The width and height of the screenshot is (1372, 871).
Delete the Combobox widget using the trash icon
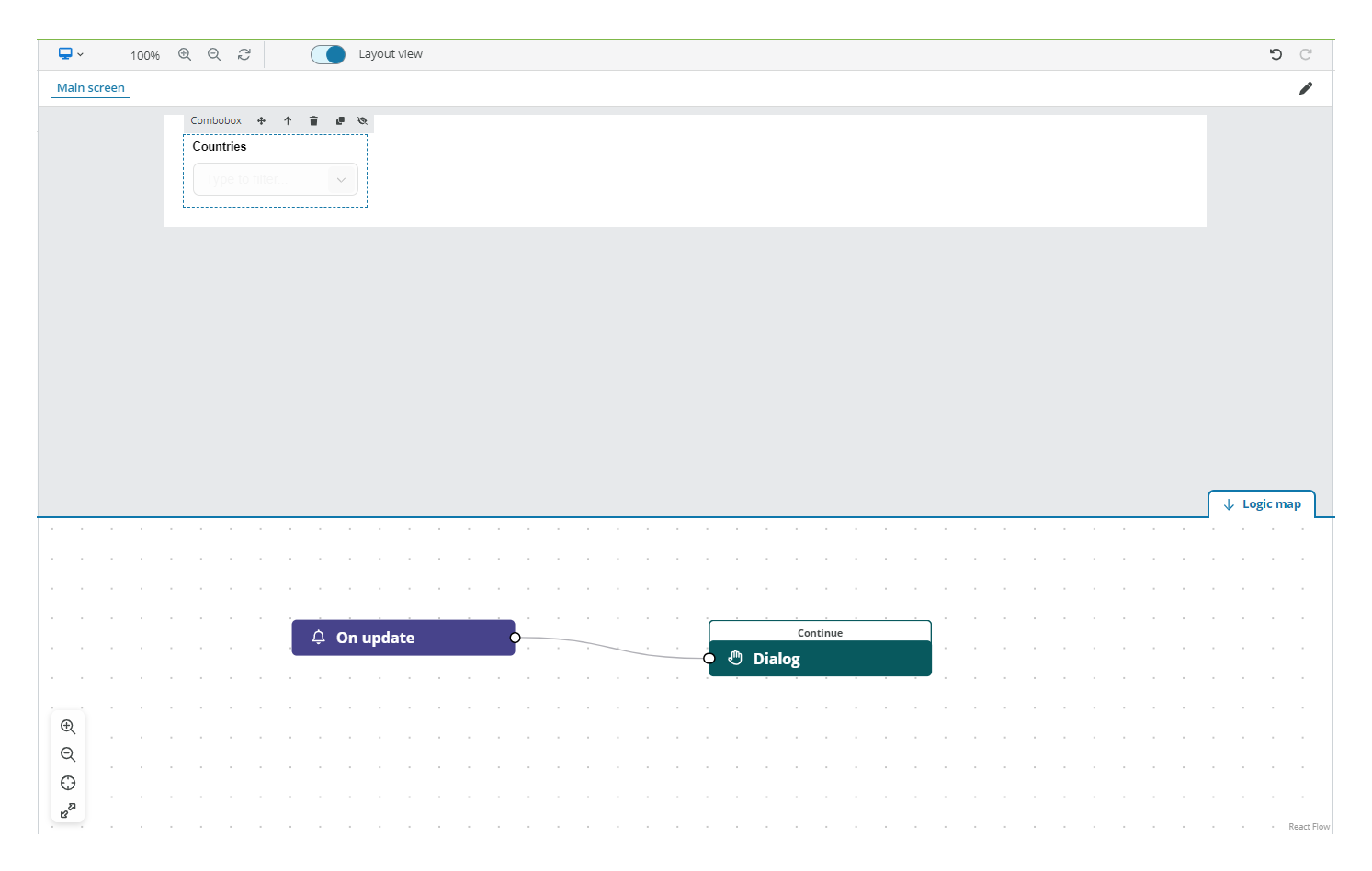313,120
